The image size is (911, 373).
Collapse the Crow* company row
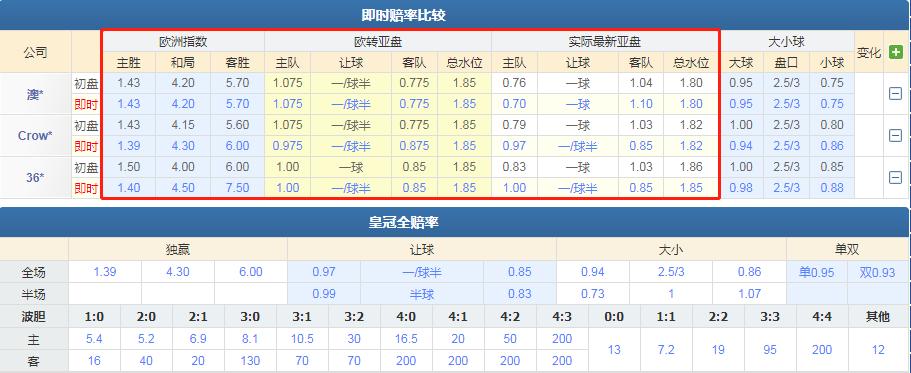(x=895, y=135)
